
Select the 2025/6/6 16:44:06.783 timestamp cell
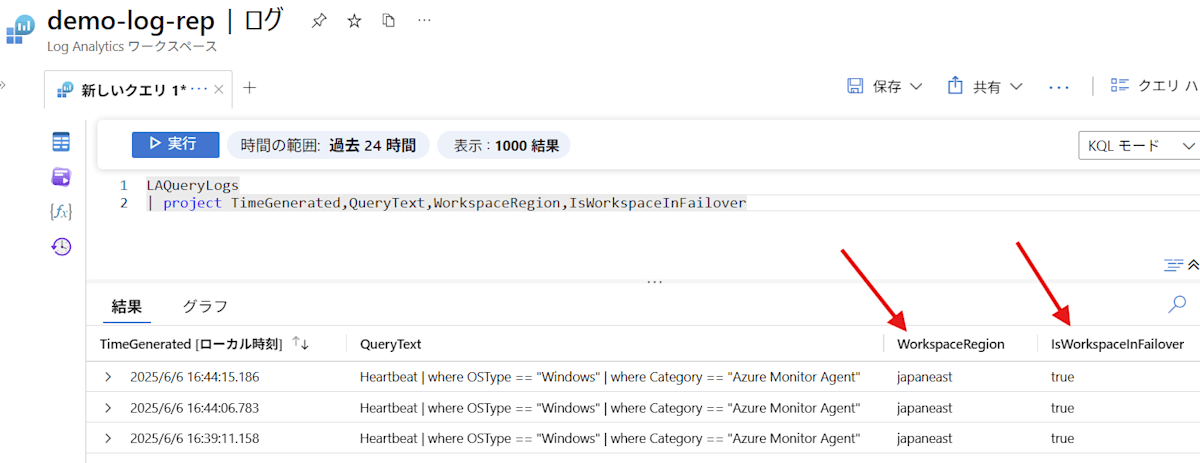(194, 408)
